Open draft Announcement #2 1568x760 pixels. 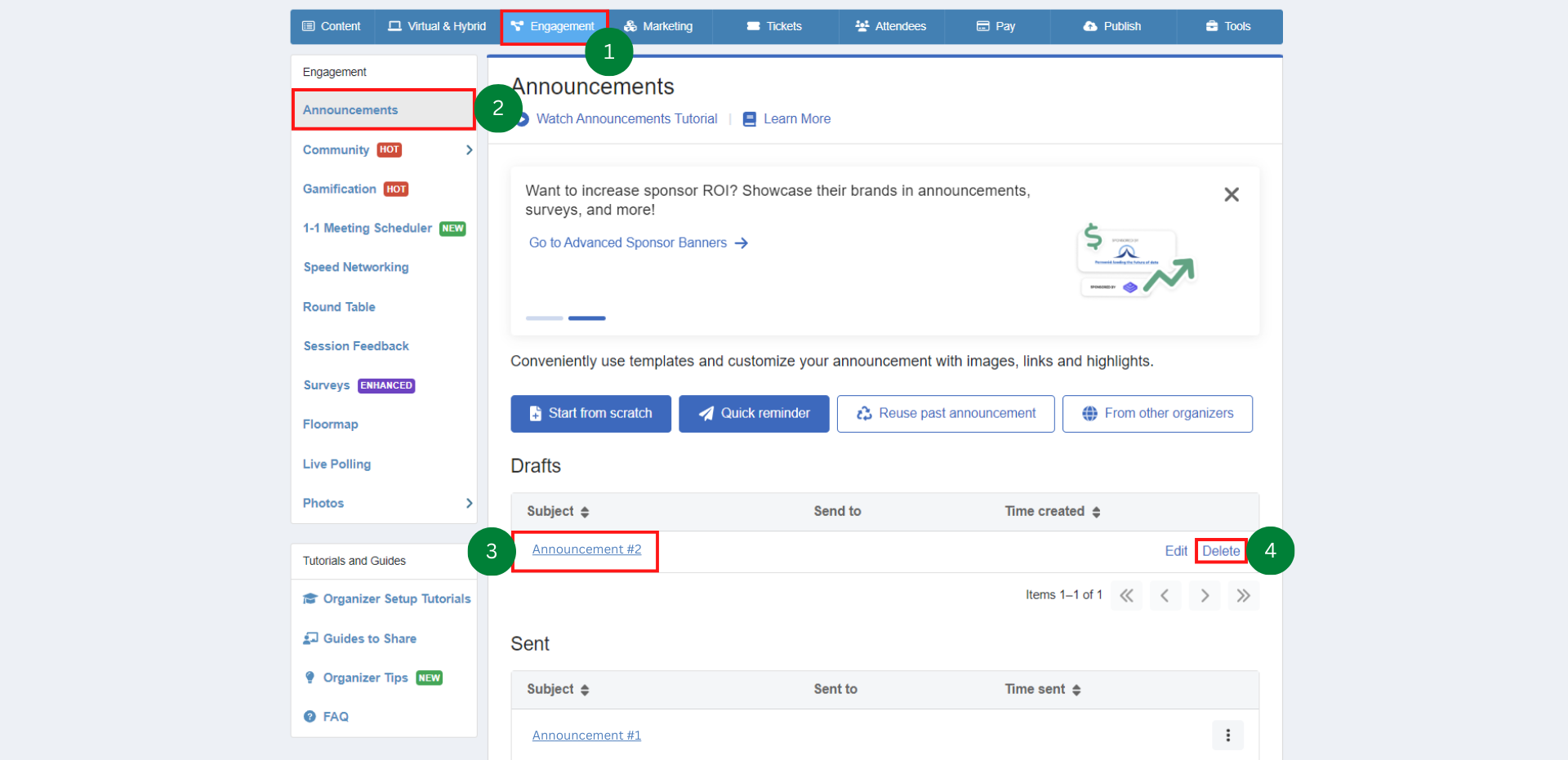point(586,550)
